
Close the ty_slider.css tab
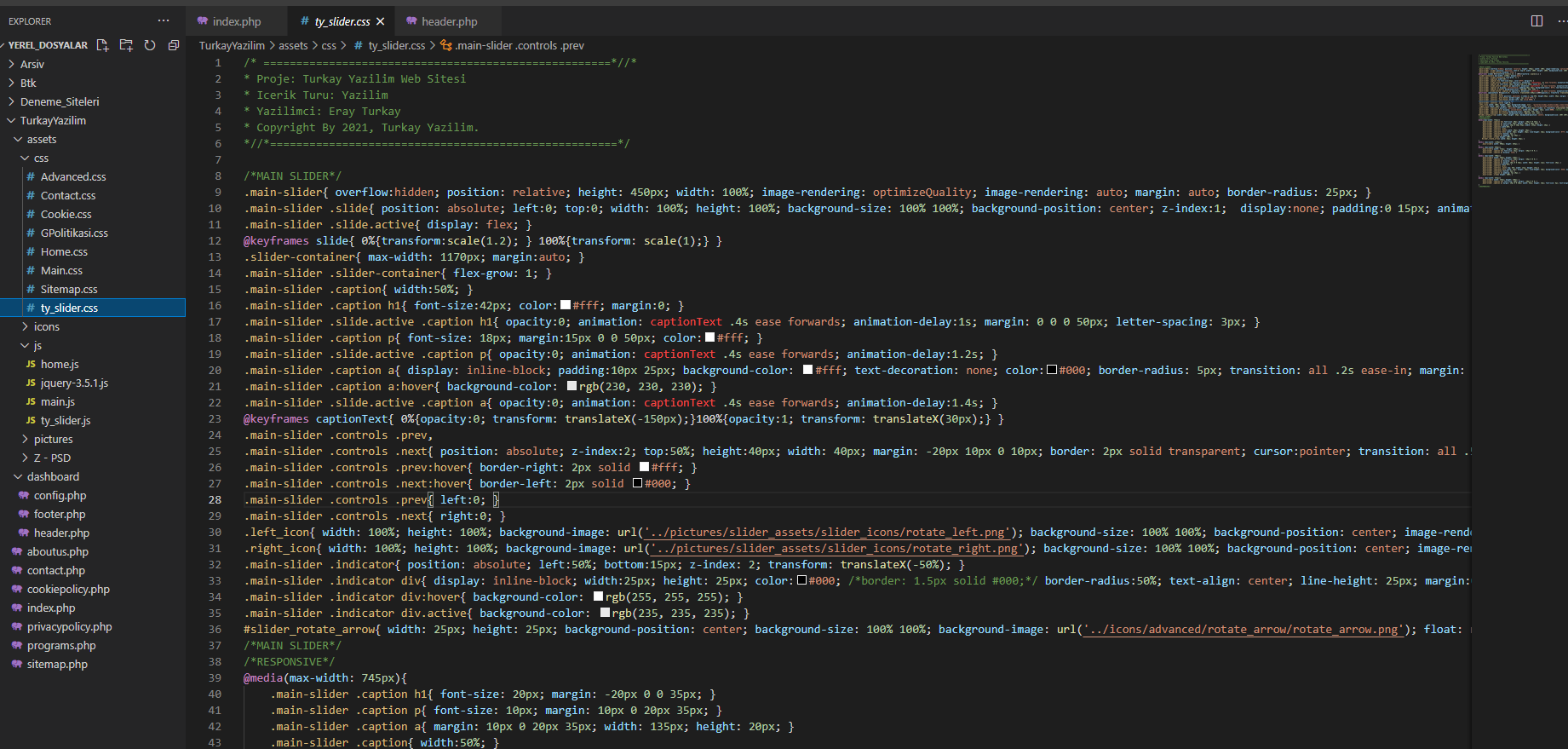tap(381, 21)
